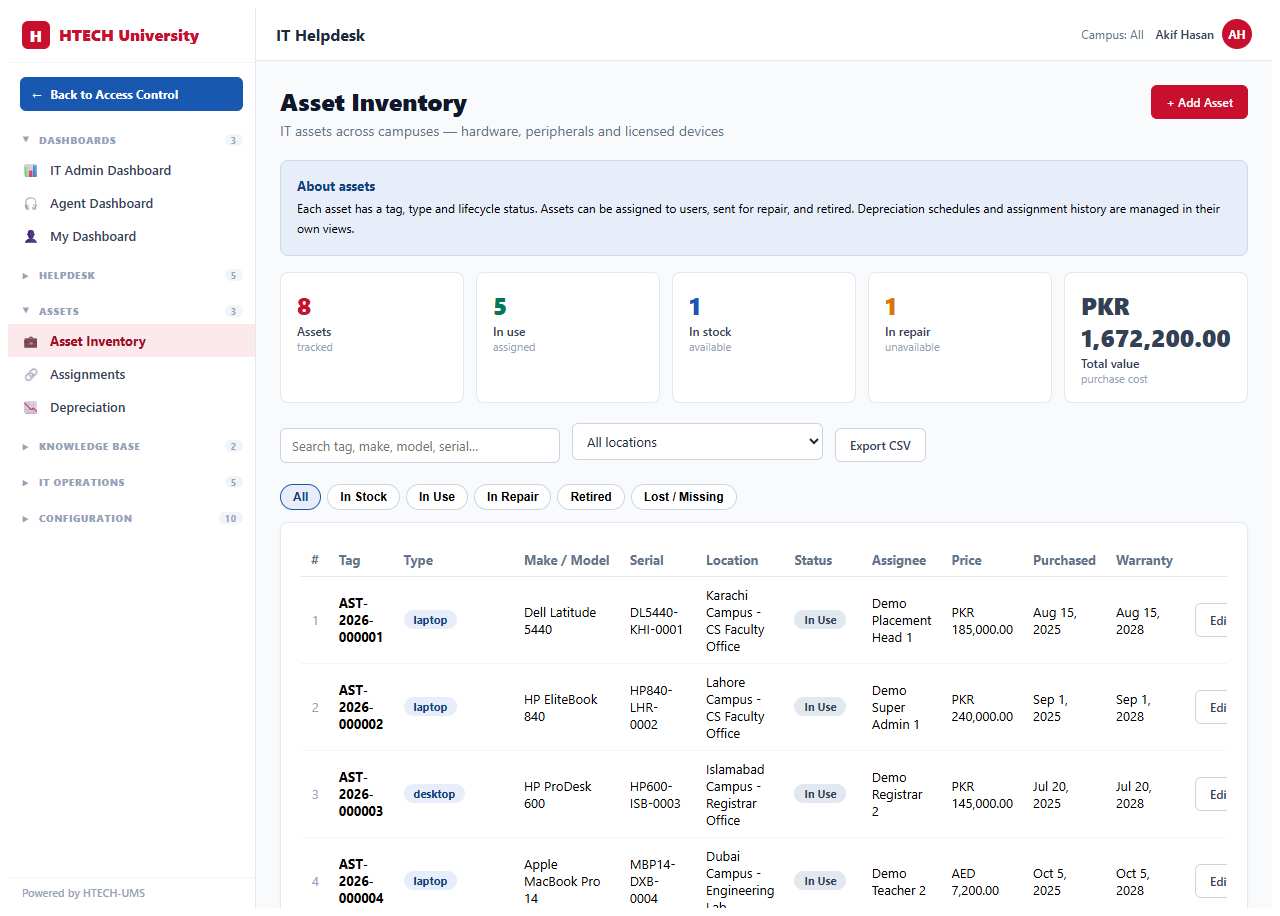The width and height of the screenshot is (1280, 916).
Task: Click the Campus: All selector
Action: point(1112,35)
